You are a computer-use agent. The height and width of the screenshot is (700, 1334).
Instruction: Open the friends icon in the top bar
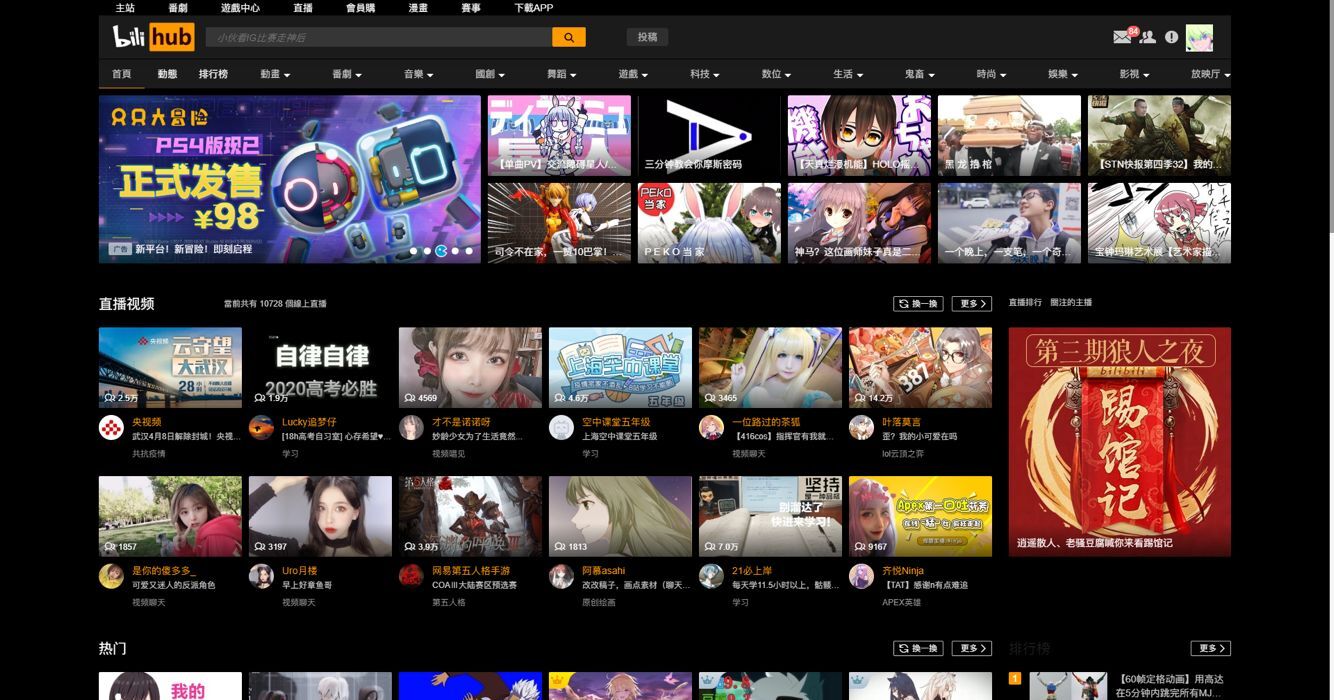(1146, 37)
